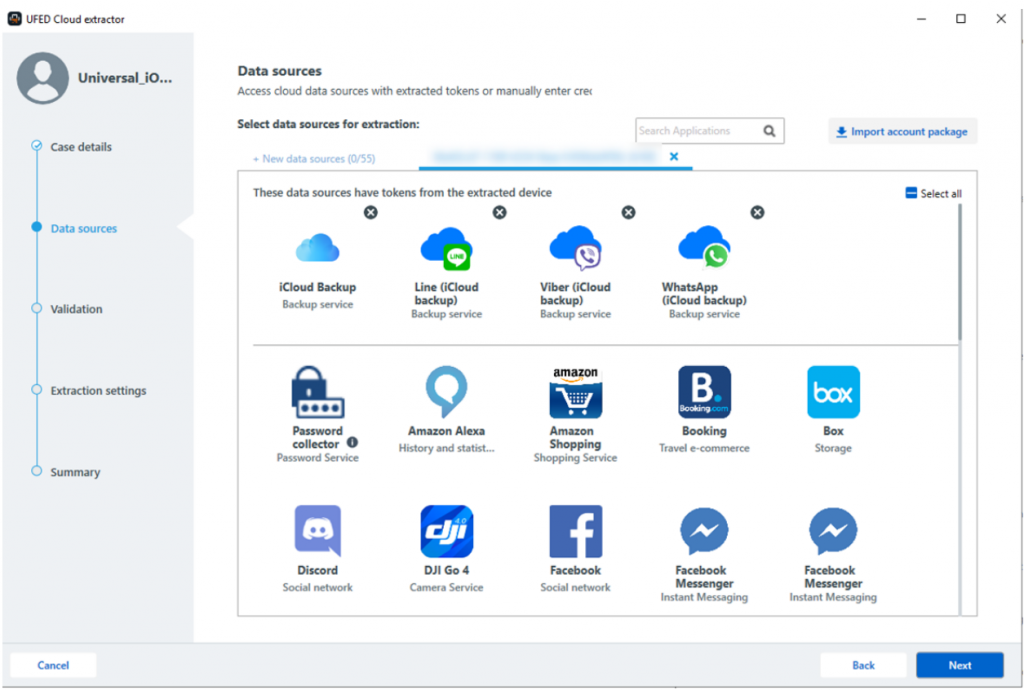1024x690 pixels.
Task: Remove WhatsApp (iCloud backup) via X badge
Action: 757,212
